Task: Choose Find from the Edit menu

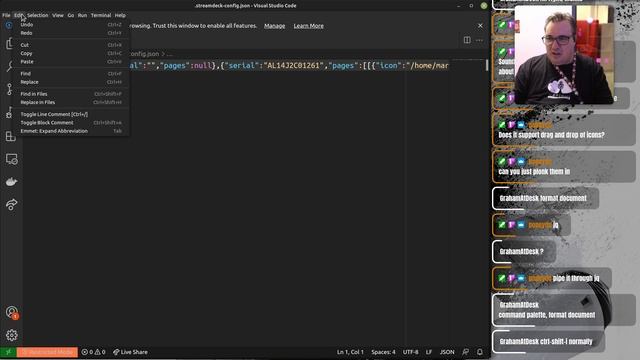Action: click(x=71, y=73)
